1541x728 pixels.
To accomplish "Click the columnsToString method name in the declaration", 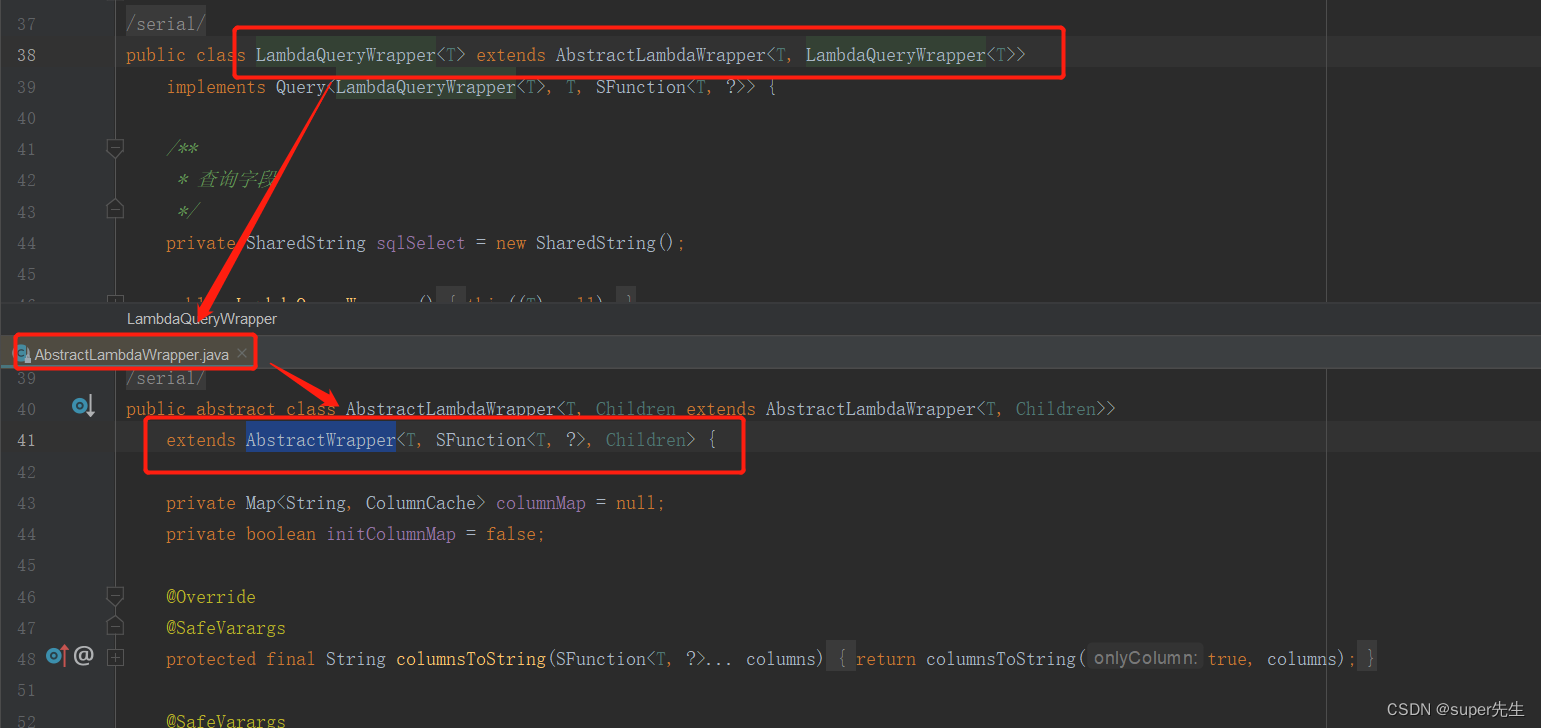I will click(x=471, y=659).
